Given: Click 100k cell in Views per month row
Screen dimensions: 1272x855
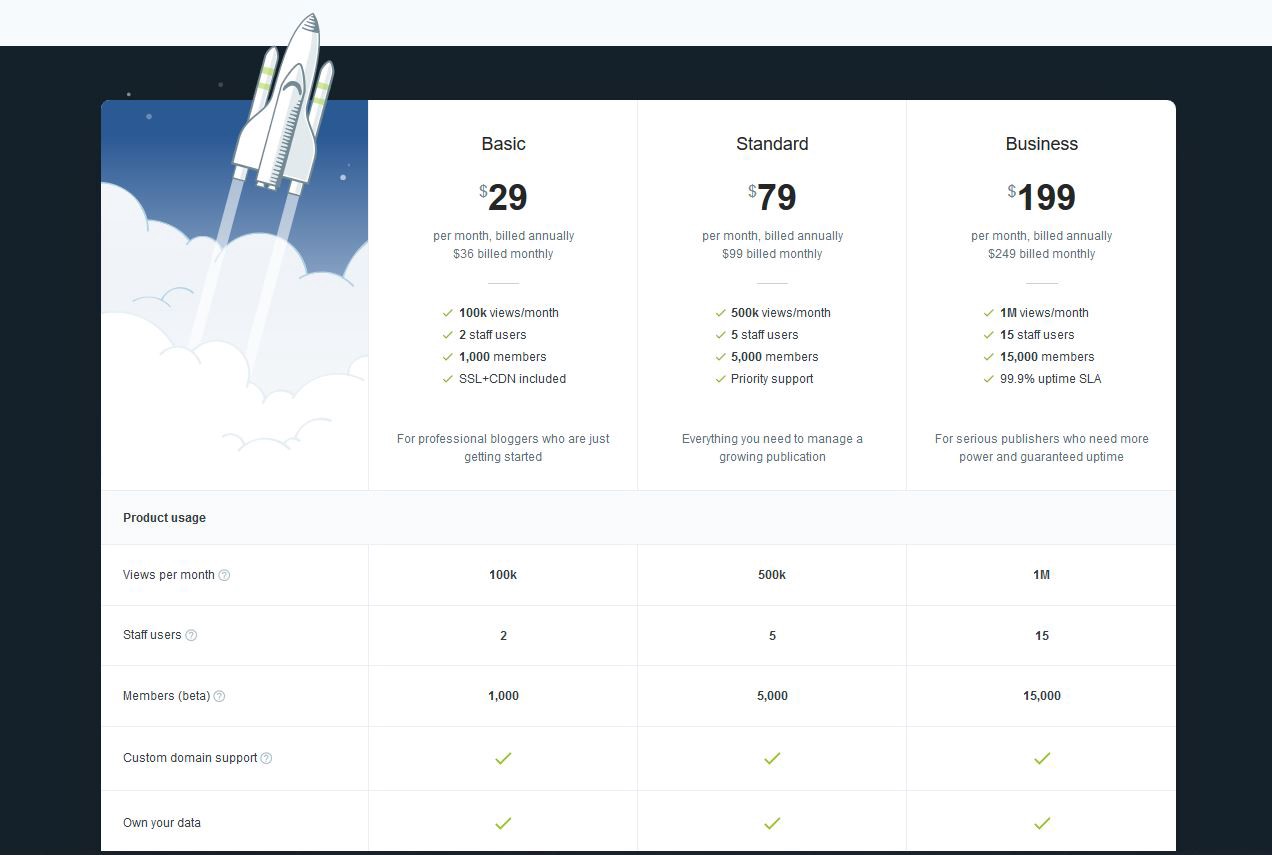Looking at the screenshot, I should tap(503, 575).
